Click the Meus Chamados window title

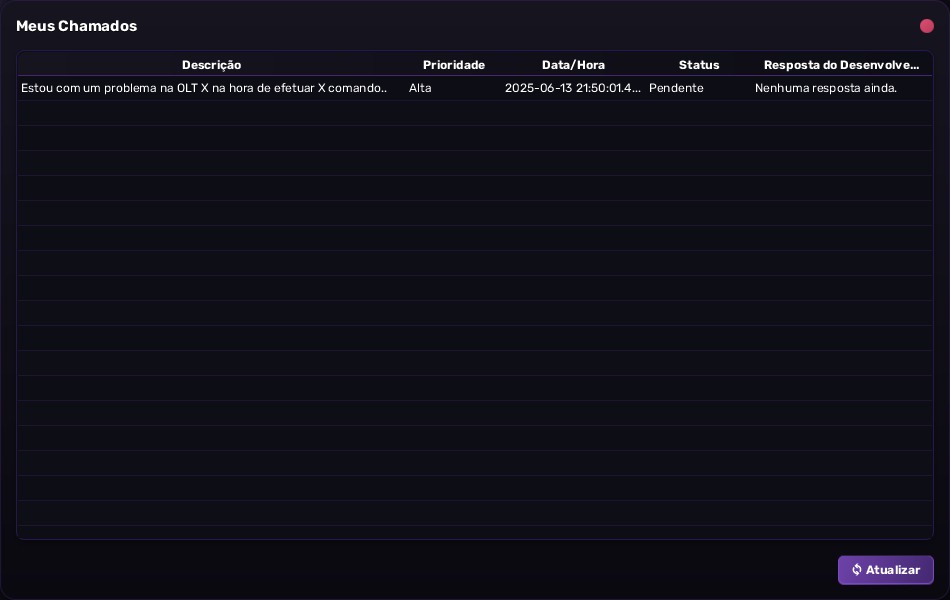(x=76, y=26)
